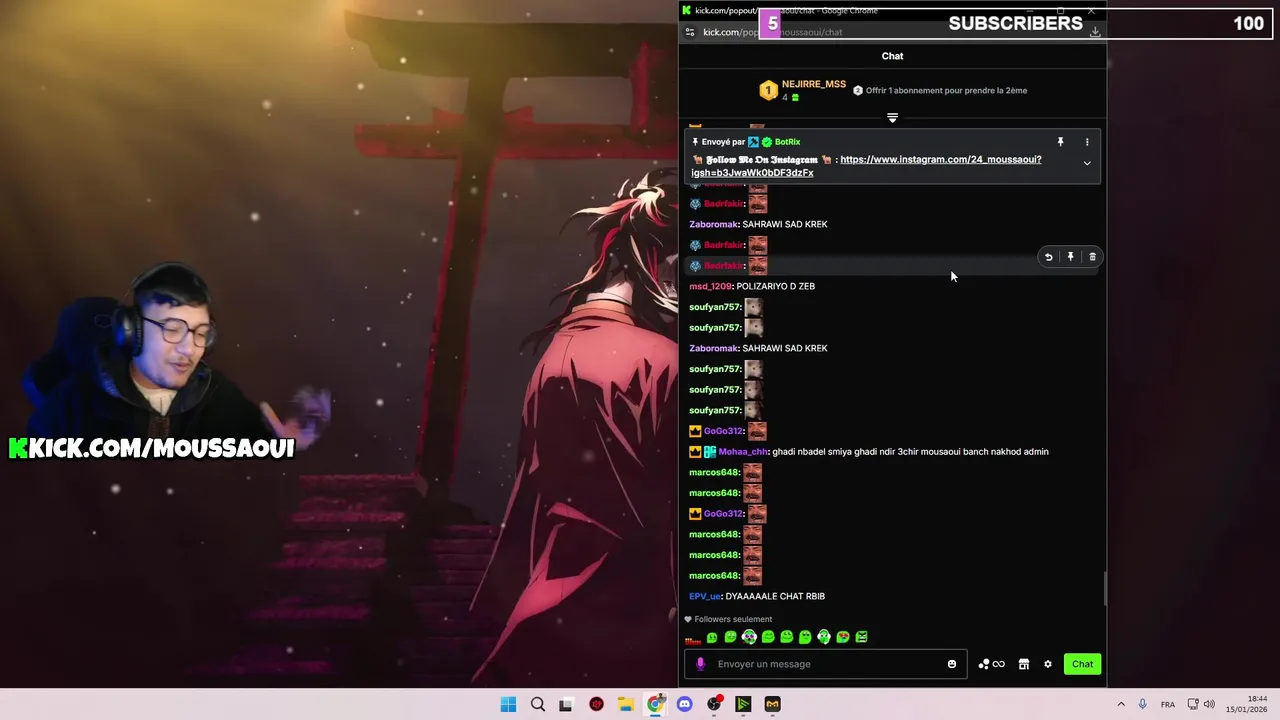Screen dimensions: 1280x720
Task: Switch to Google Chrome on the taskbar
Action: [x=655, y=704]
